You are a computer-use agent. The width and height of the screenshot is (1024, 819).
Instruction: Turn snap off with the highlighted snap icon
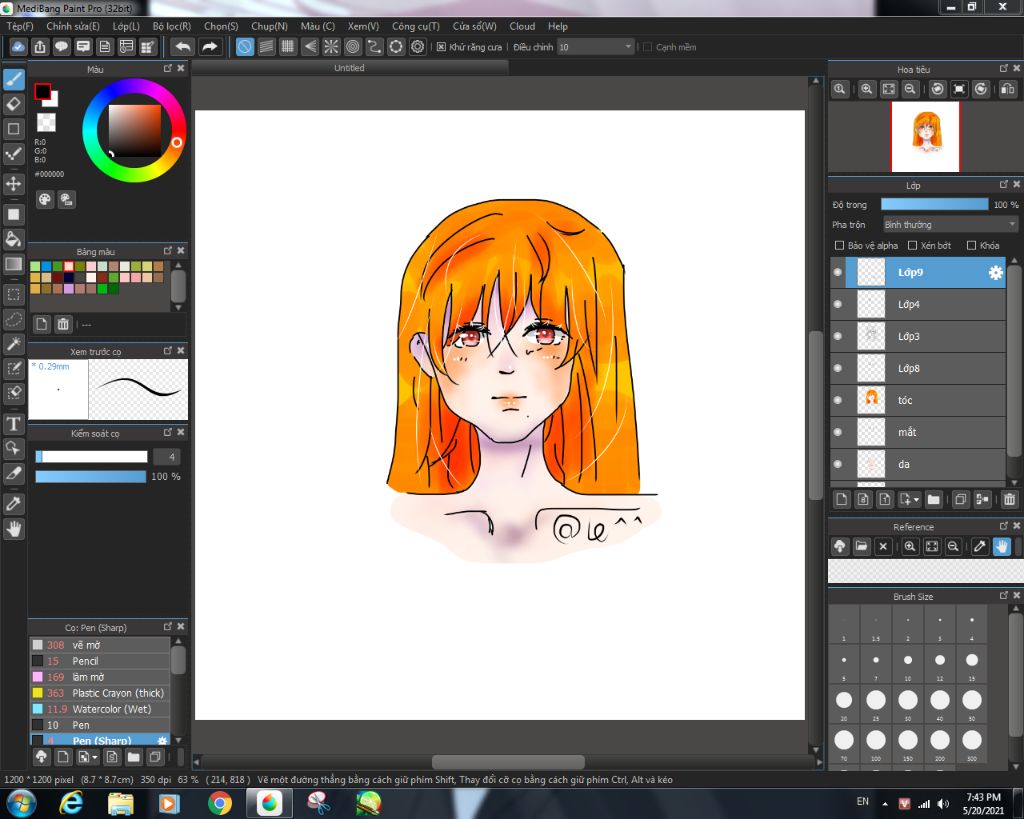(245, 47)
